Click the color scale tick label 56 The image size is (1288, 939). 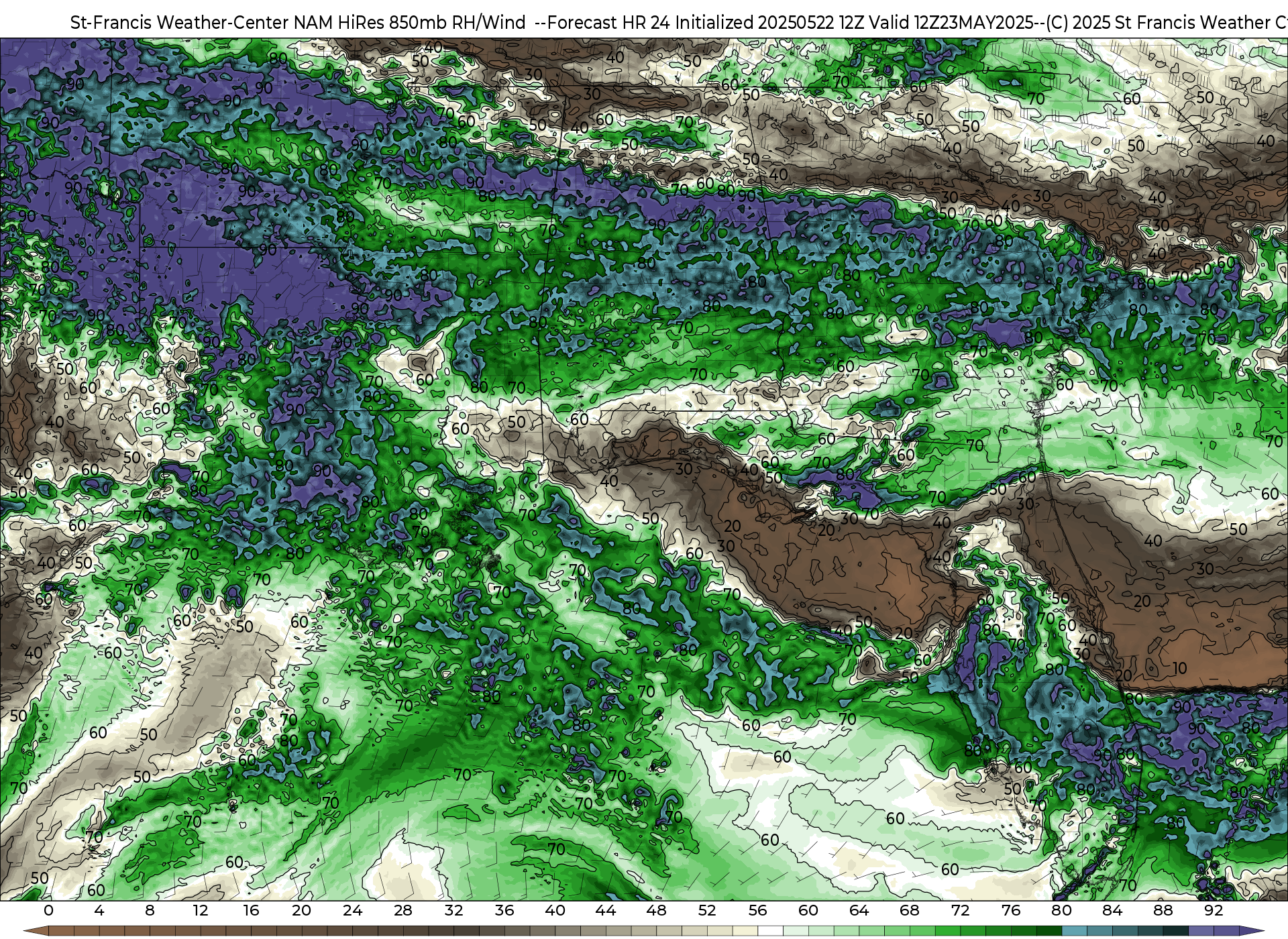point(757,910)
